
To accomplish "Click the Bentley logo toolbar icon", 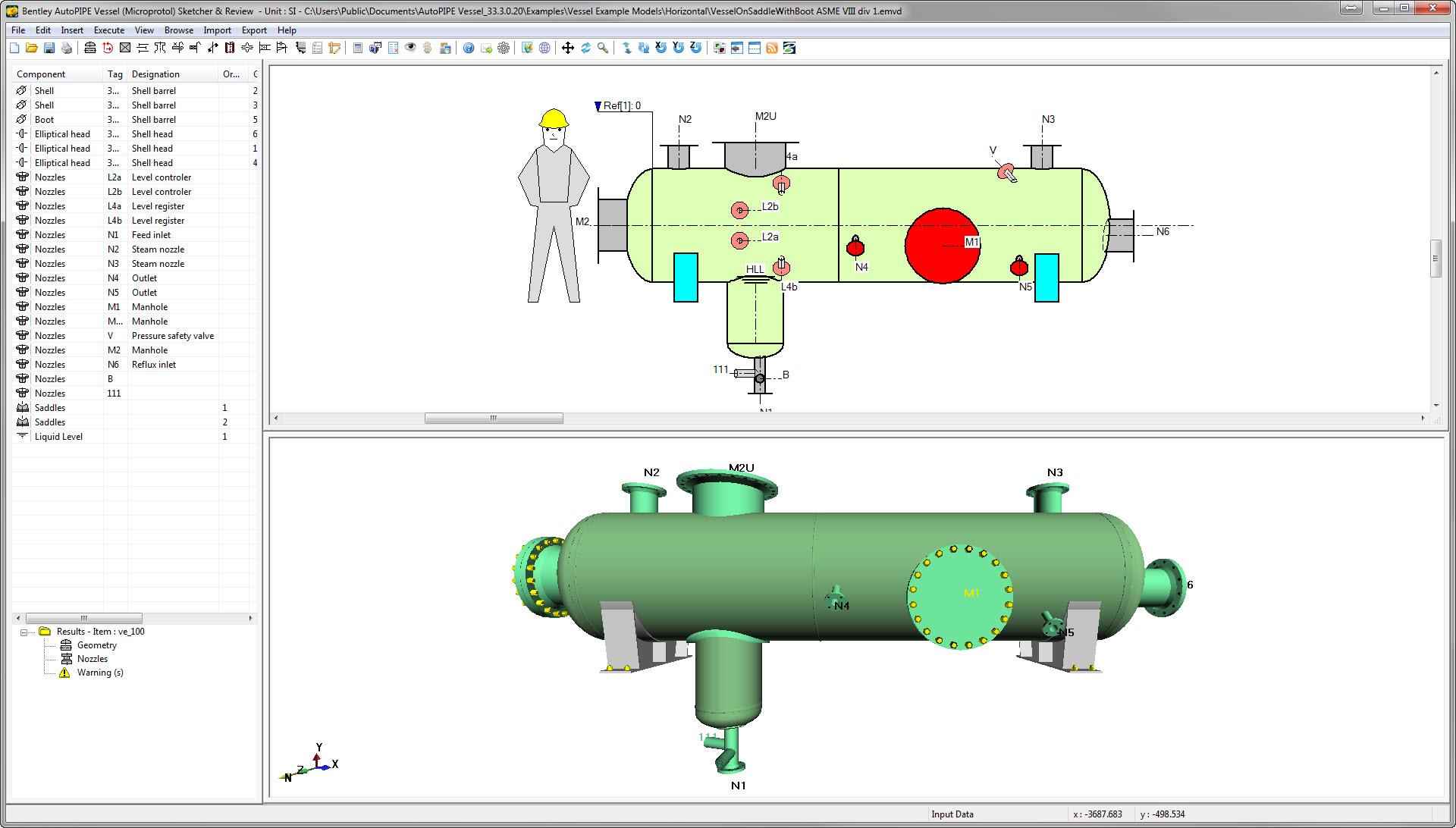I will 789,48.
